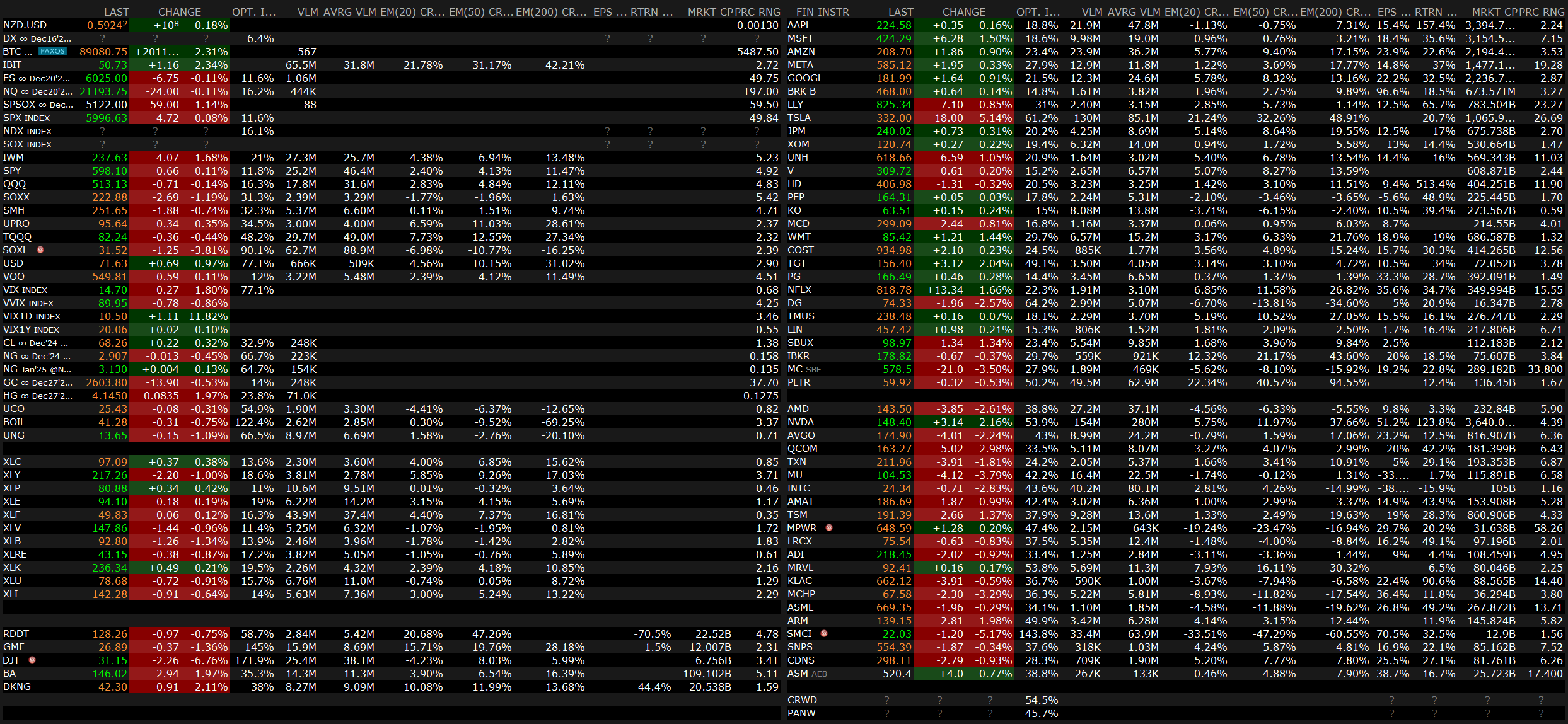Click the red alert icon beside SOXL
This screenshot has height=724, width=1568.
pos(40,250)
